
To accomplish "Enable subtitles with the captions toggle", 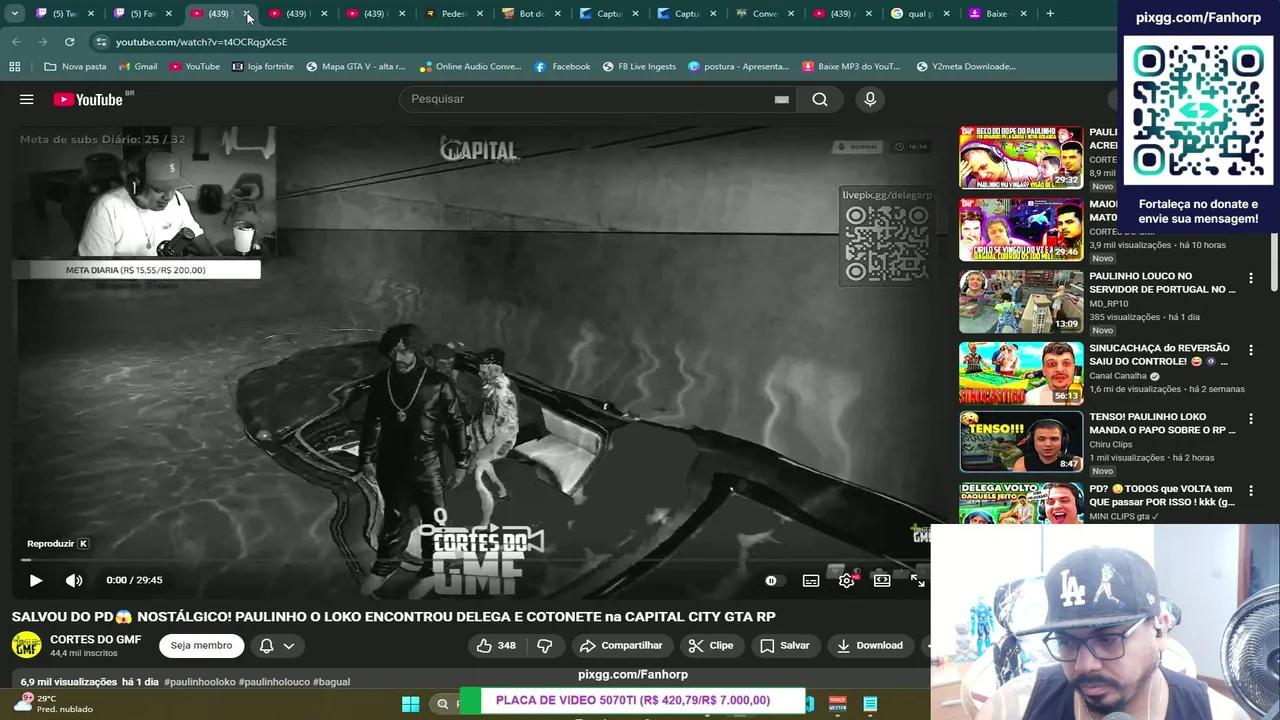I will [811, 580].
